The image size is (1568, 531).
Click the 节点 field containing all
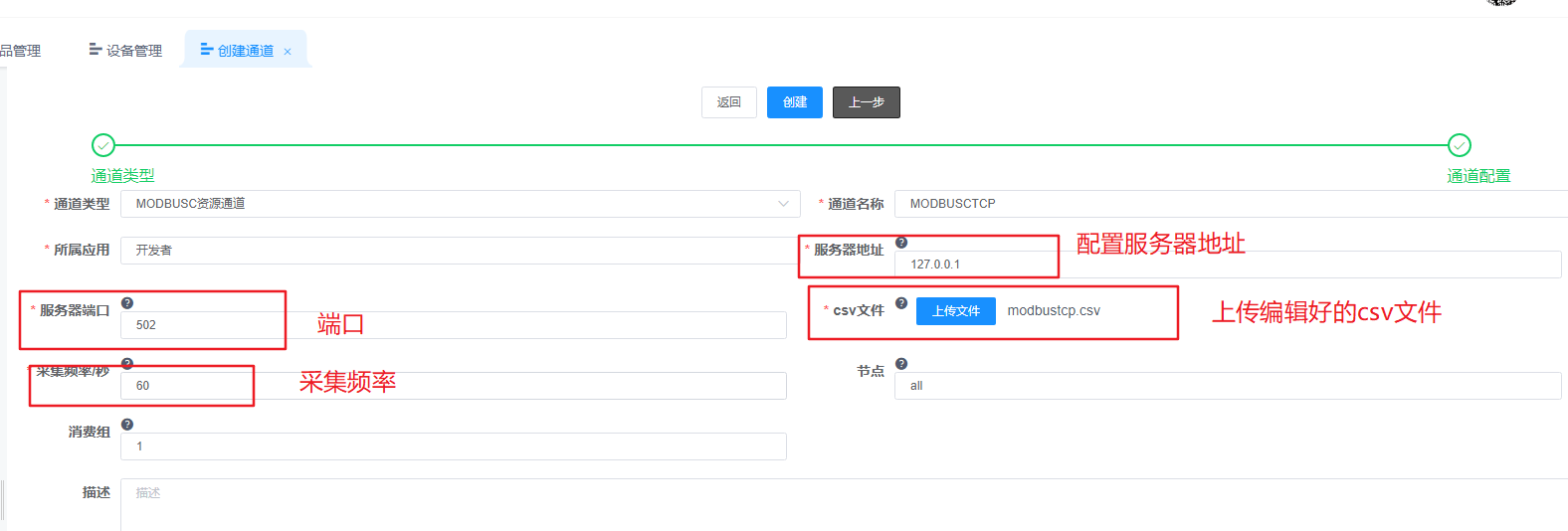pos(1228,386)
